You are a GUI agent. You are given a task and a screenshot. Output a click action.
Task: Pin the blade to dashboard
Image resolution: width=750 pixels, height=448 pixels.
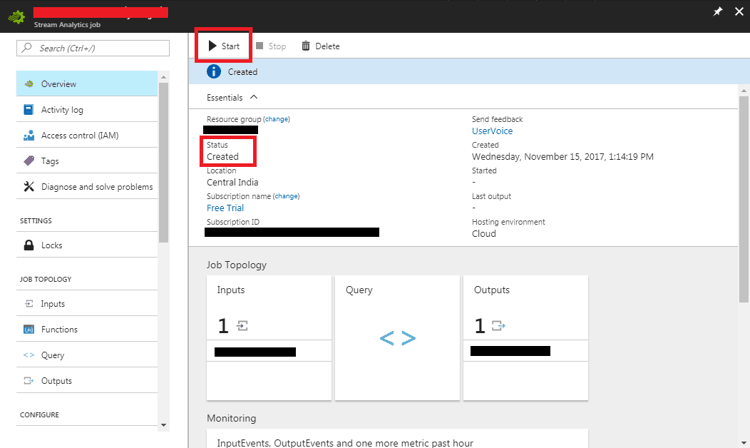pos(717,11)
